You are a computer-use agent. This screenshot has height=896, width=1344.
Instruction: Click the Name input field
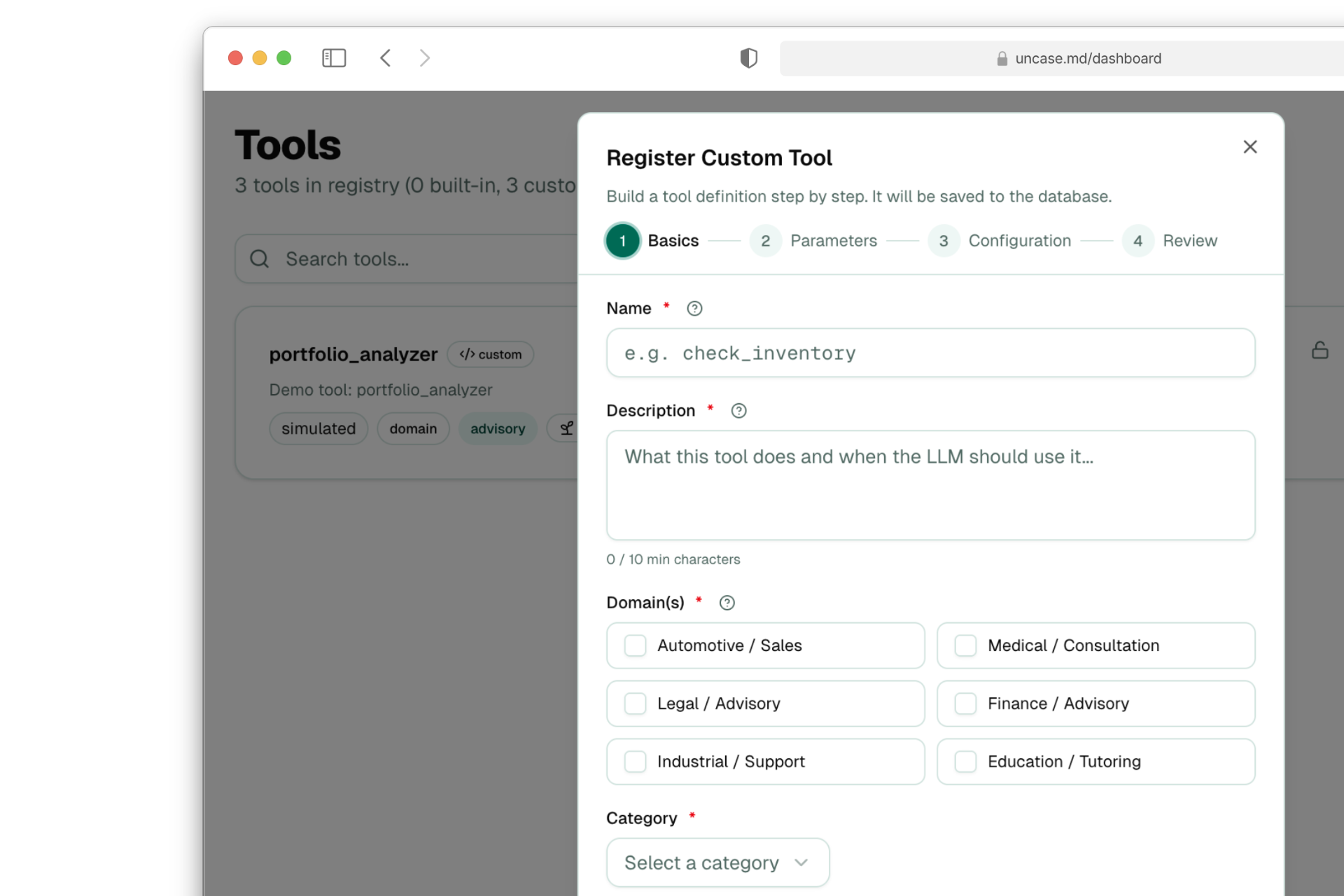[930, 353]
